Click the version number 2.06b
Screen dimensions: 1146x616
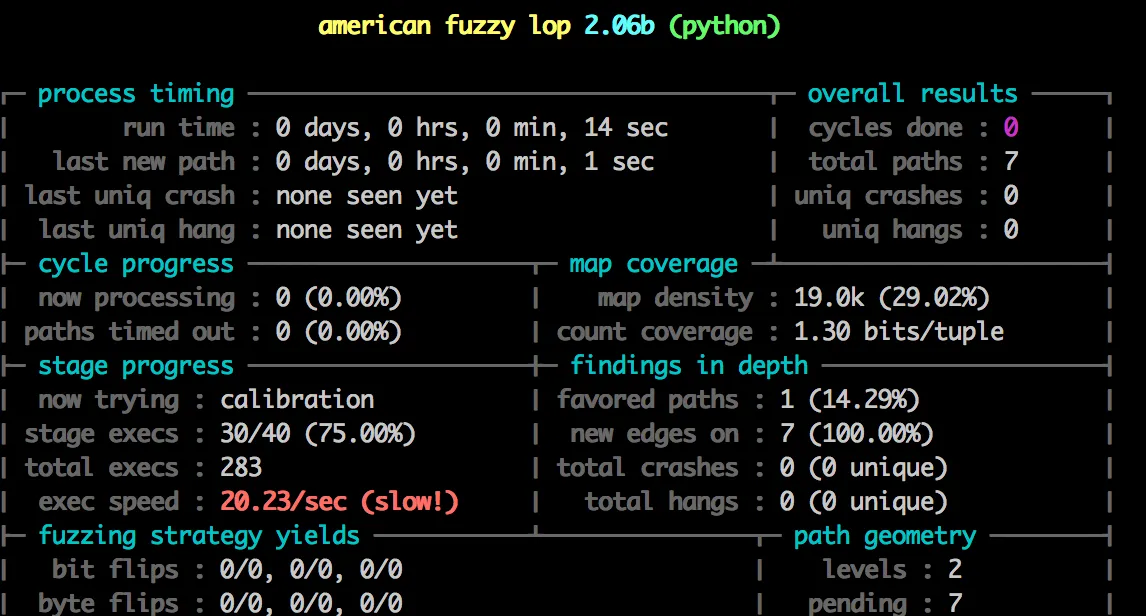[619, 26]
